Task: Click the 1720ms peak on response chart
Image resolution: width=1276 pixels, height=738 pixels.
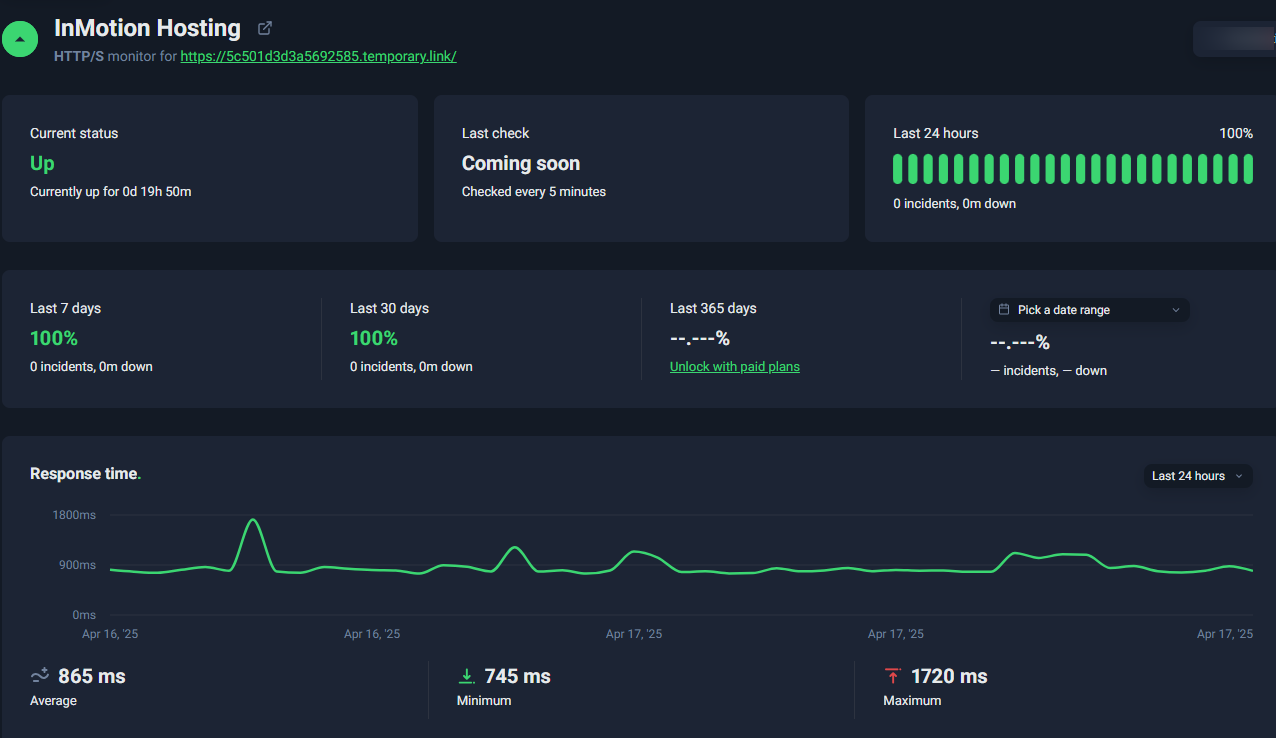Action: (x=253, y=520)
